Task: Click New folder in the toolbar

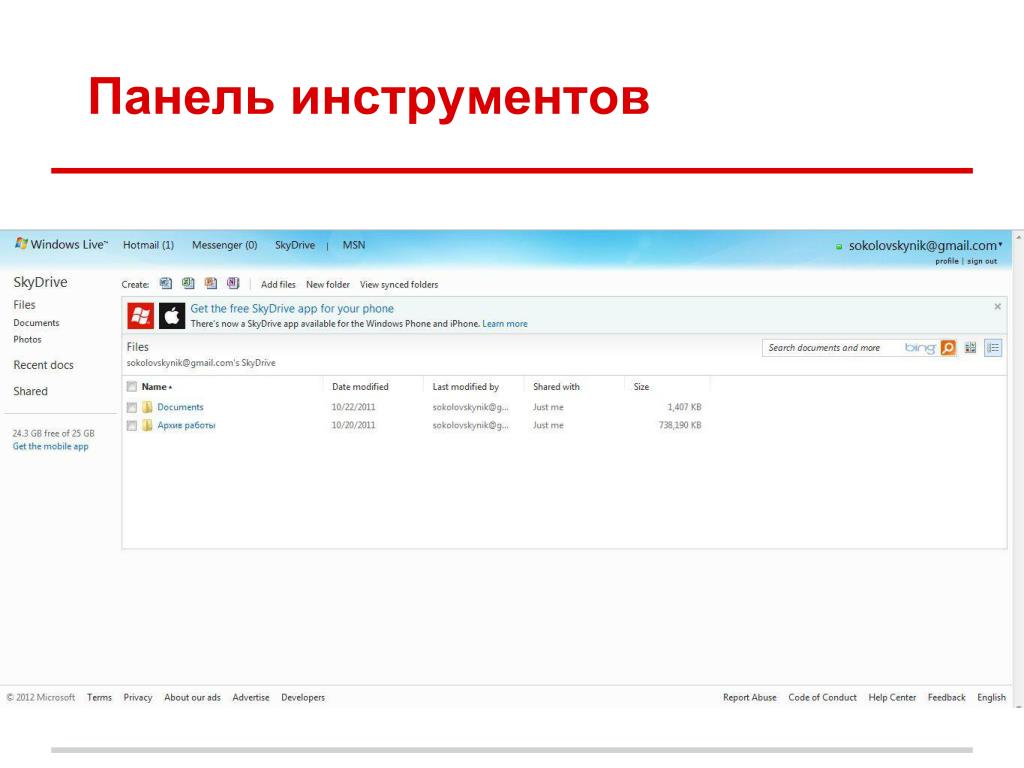Action: click(328, 285)
